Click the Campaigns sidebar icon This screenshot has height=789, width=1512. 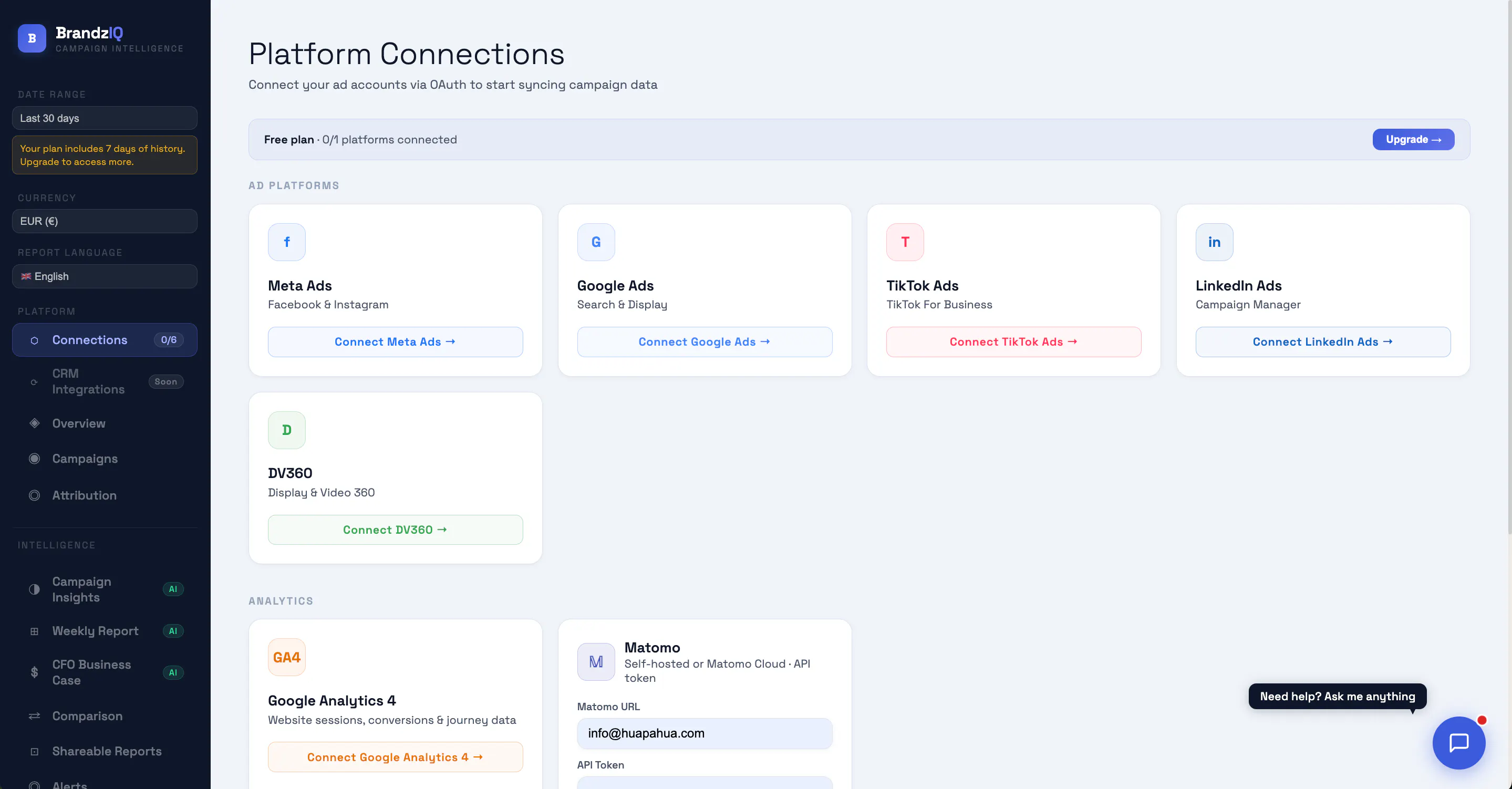[35, 459]
